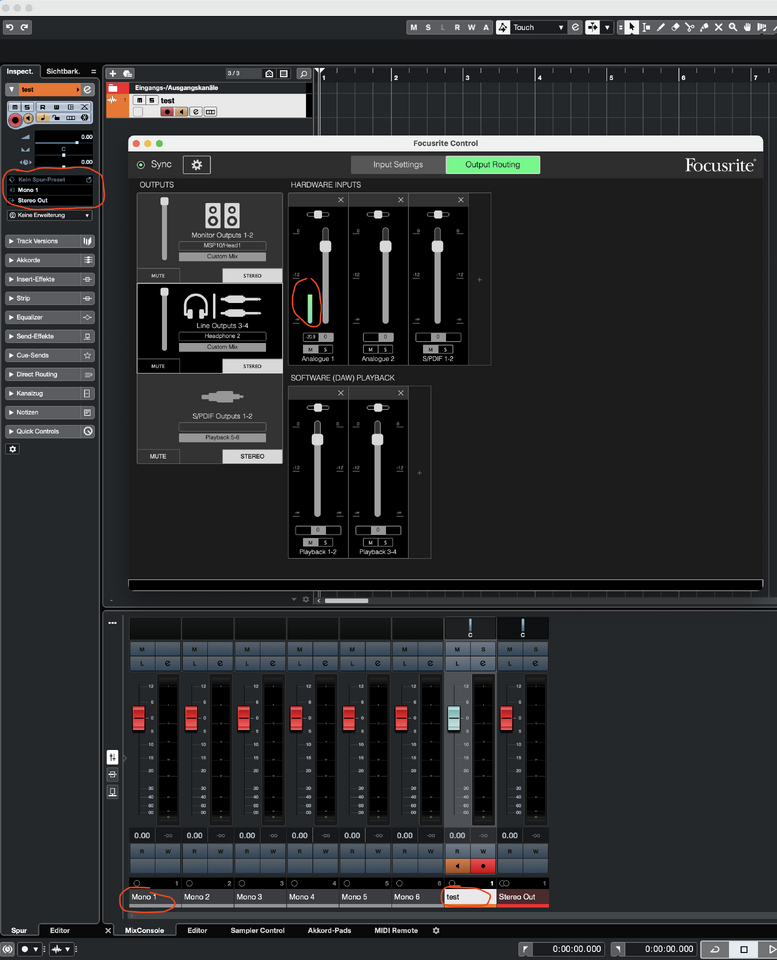Click the left locator time field

click(x=569, y=949)
